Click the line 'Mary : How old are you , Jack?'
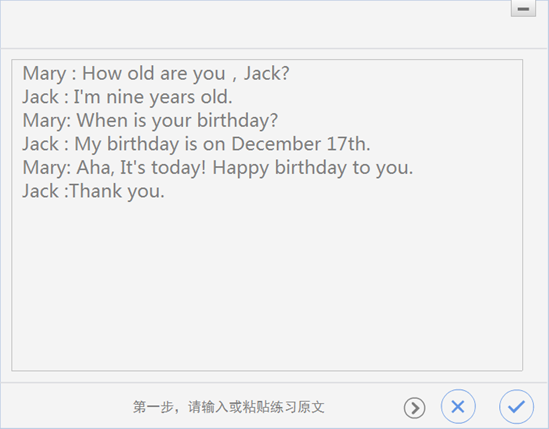The width and height of the screenshot is (549, 429). tap(156, 74)
